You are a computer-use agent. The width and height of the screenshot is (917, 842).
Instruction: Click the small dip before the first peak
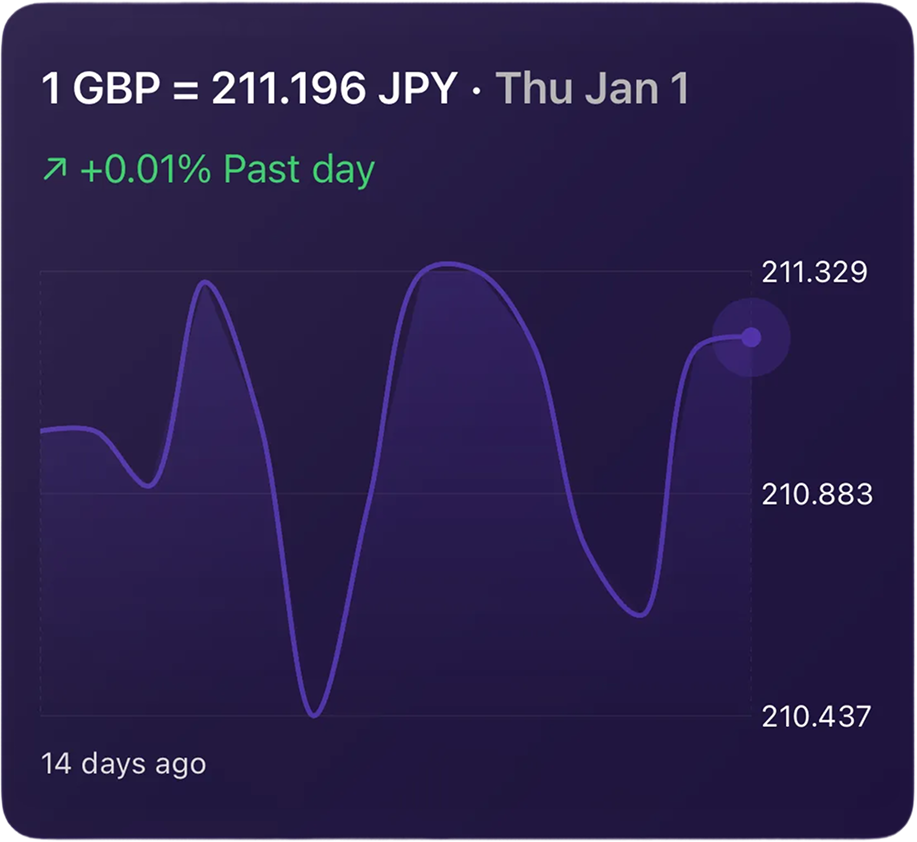[x=148, y=486]
